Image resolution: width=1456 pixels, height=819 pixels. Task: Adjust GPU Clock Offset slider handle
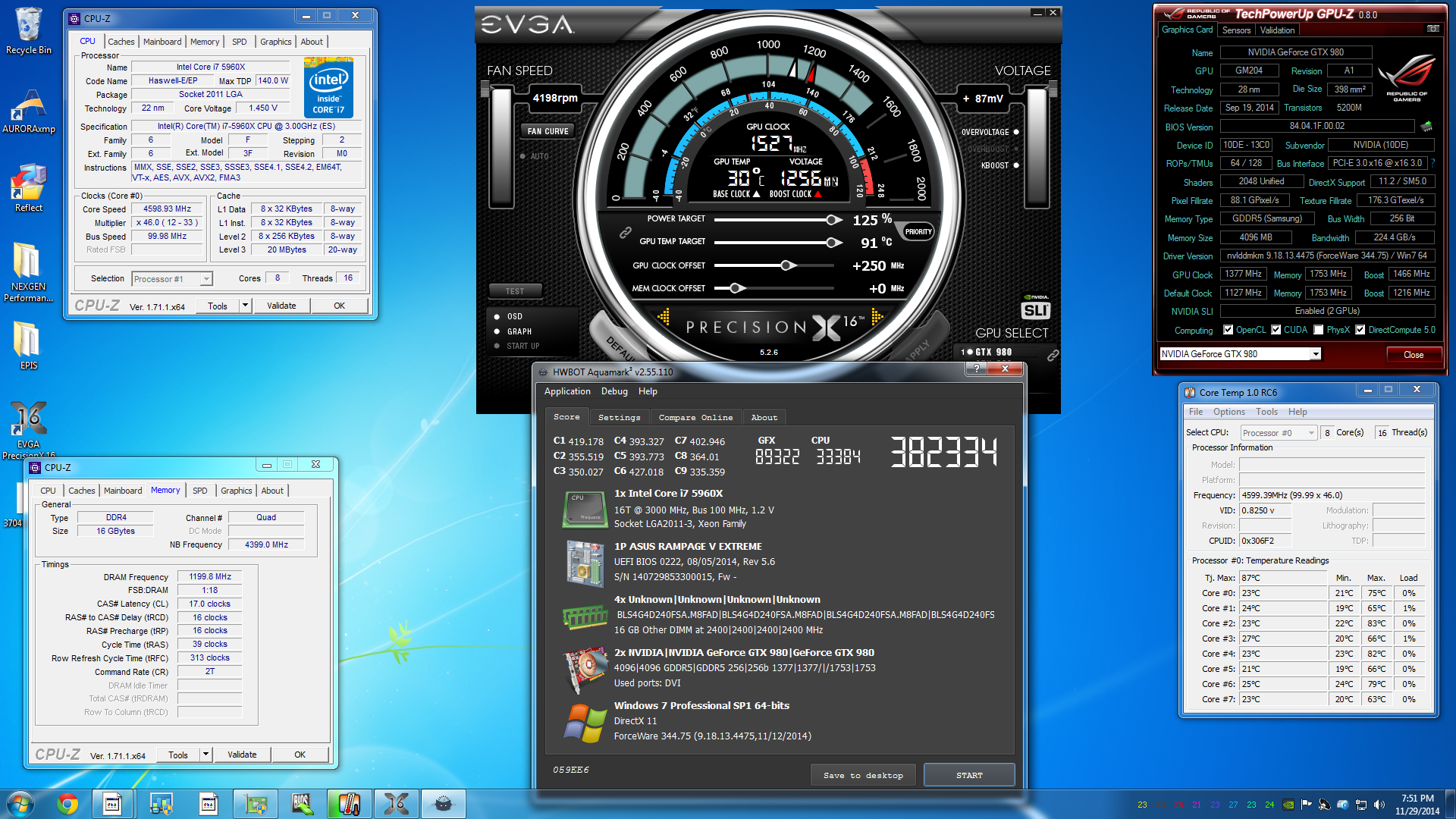pyautogui.click(x=787, y=265)
